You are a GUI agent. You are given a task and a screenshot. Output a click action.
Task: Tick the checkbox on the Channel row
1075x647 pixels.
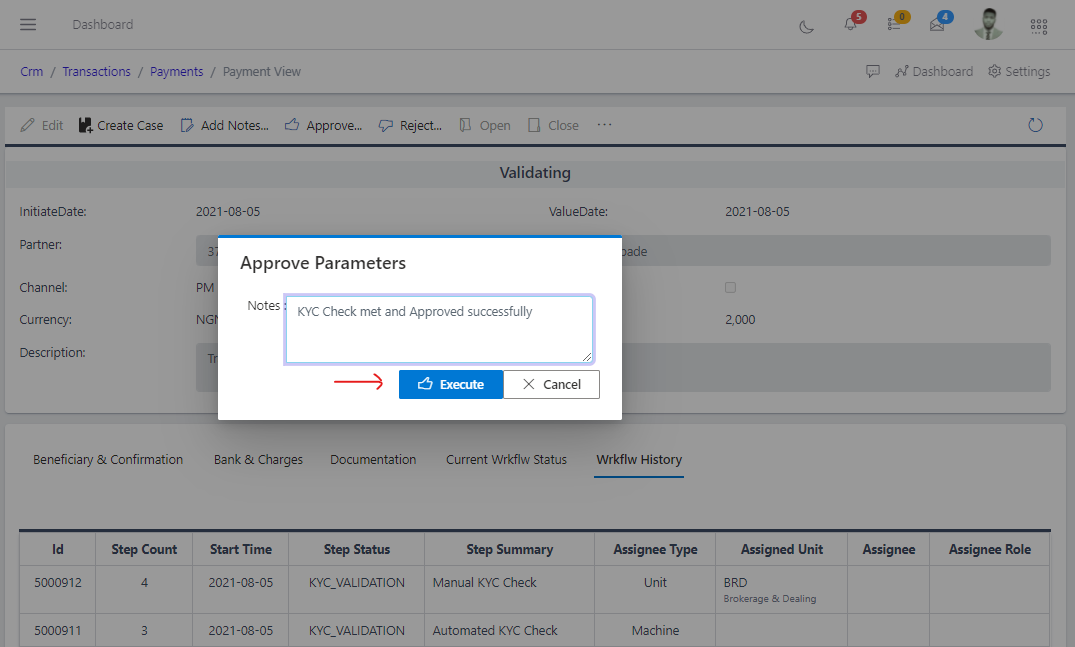[730, 287]
